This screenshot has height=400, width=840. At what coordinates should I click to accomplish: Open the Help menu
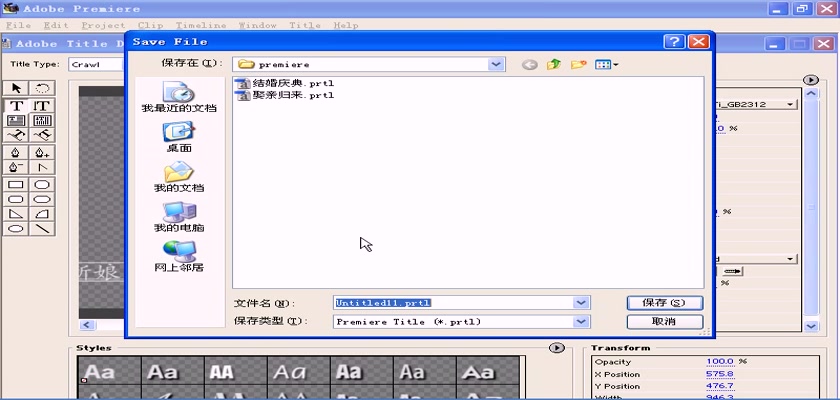tap(346, 25)
